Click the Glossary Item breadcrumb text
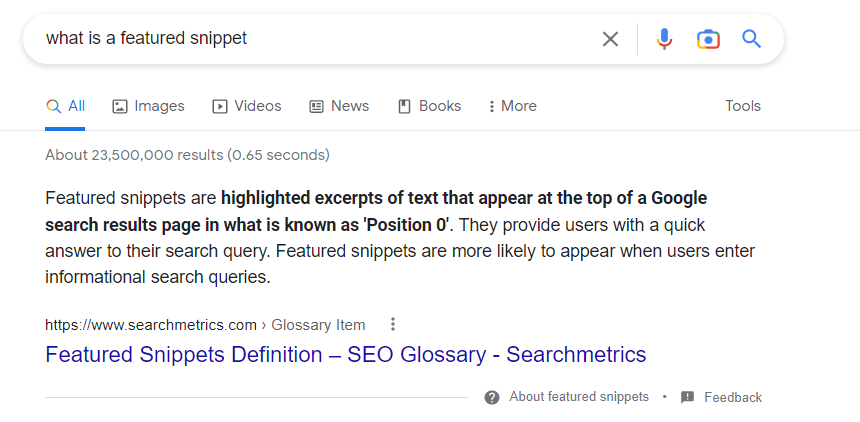Screen dimensions: 860x422 [318, 324]
